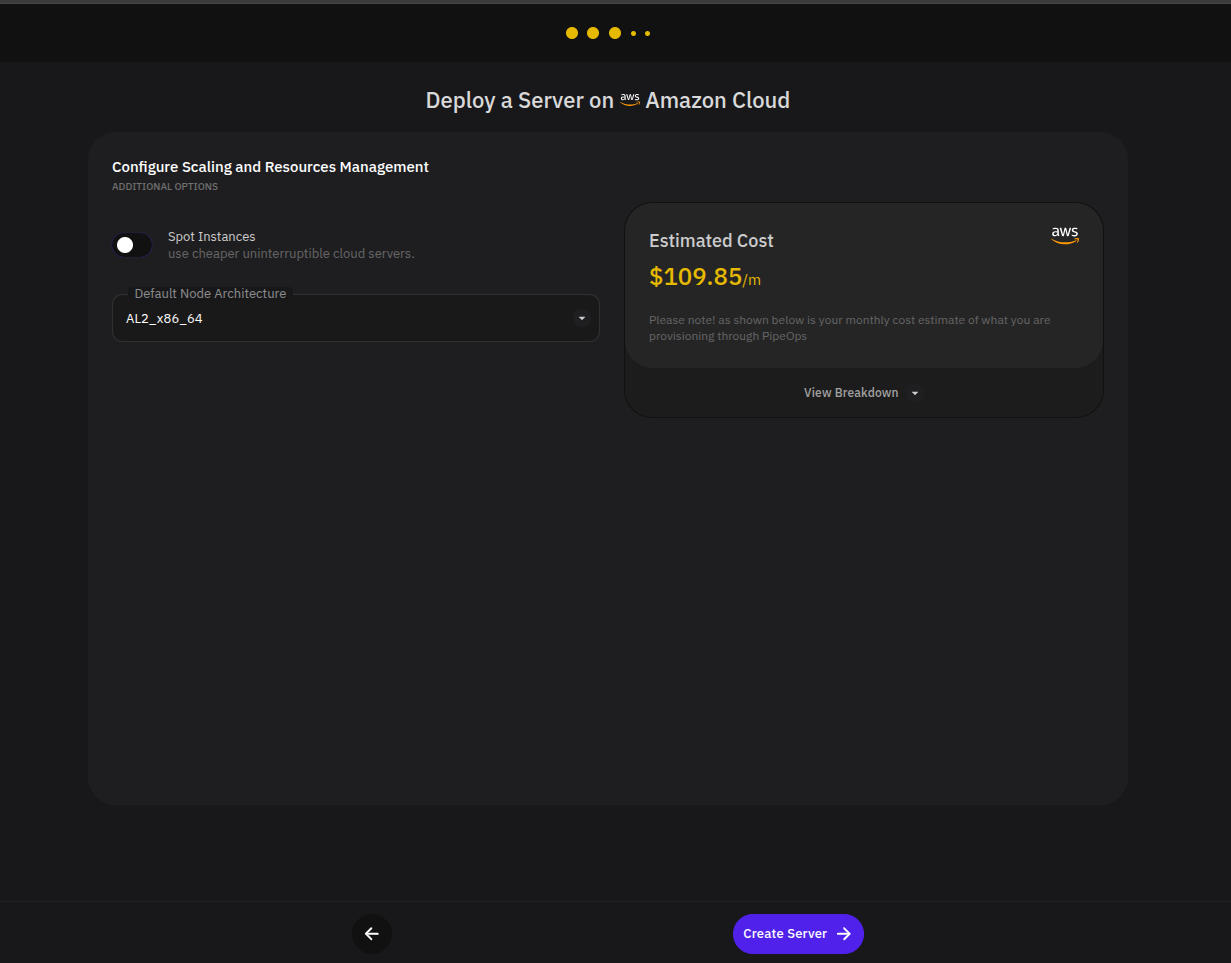Select the second step progress dot

coord(593,33)
